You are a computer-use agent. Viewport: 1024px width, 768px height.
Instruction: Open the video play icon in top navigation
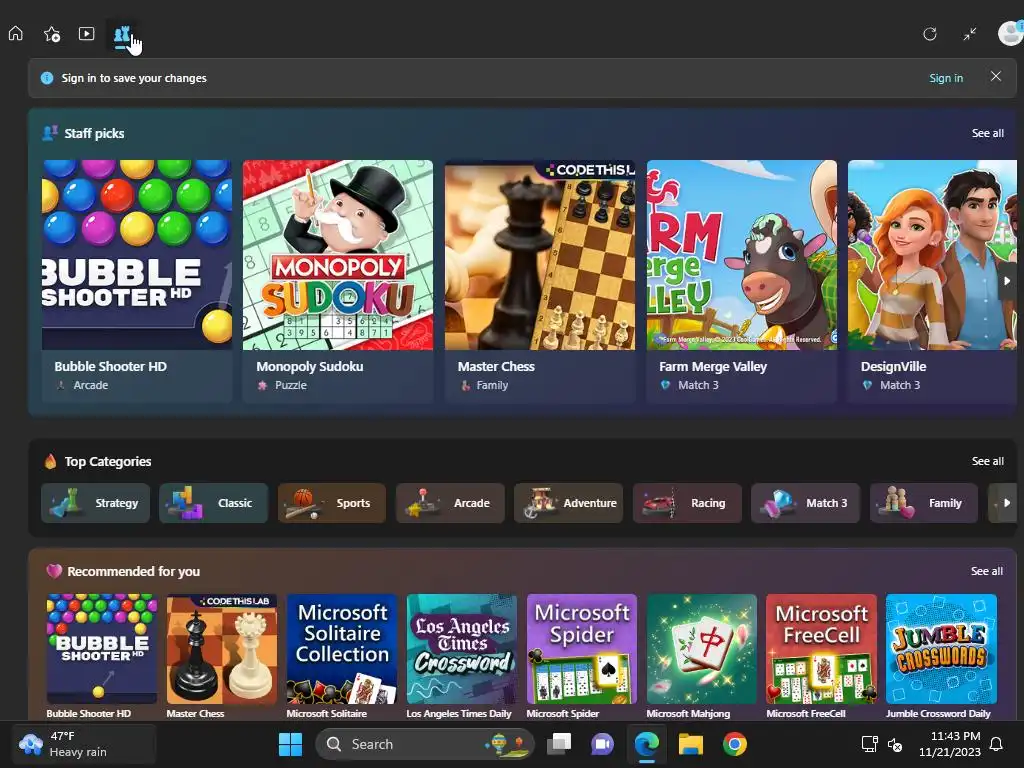86,33
